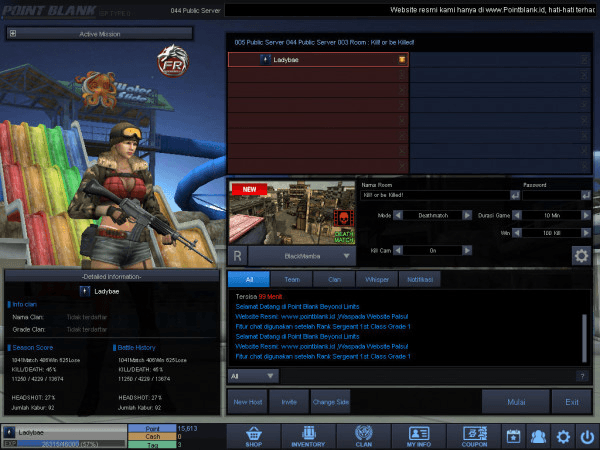Click the Invite button

[289, 402]
